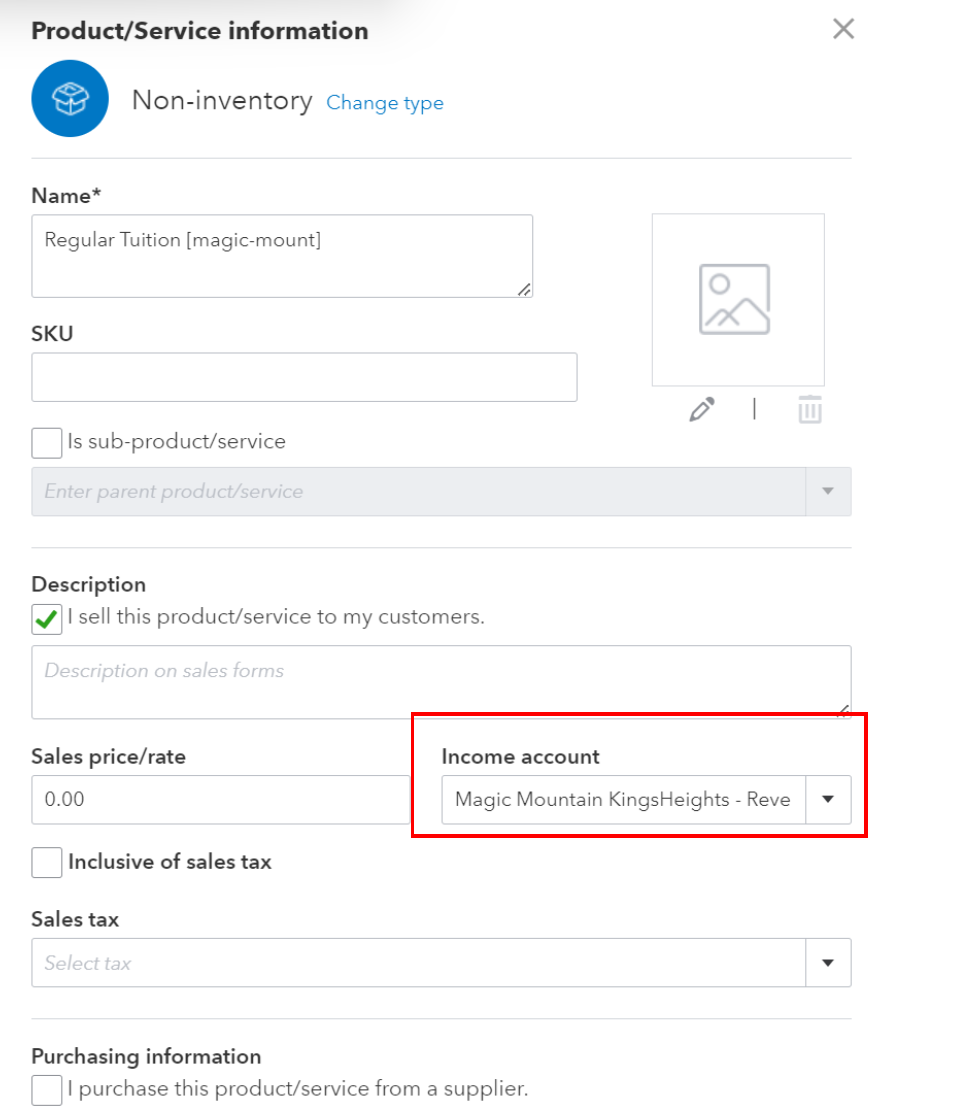Toggle the Is sub-product/service checkbox
This screenshot has width=958, height=1114.
pos(47,443)
